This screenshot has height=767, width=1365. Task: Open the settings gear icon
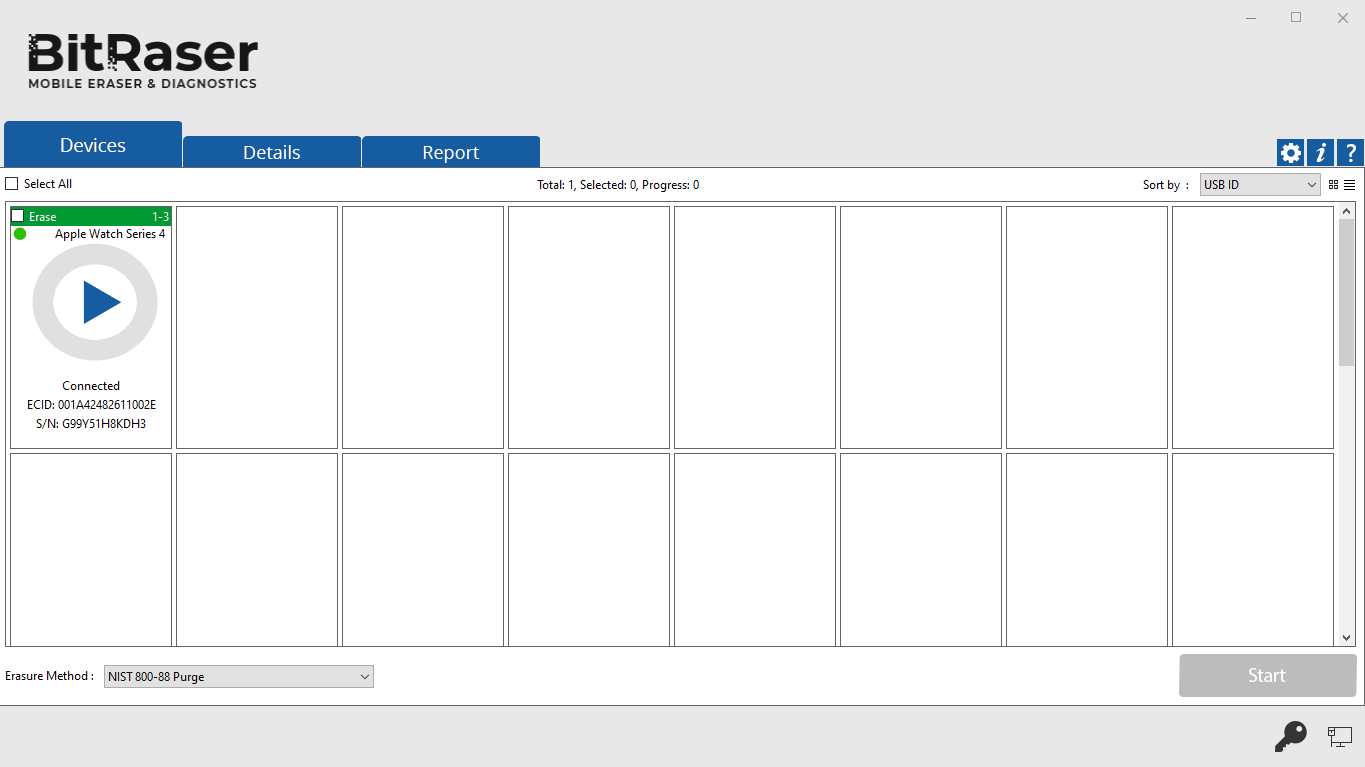(x=1291, y=152)
